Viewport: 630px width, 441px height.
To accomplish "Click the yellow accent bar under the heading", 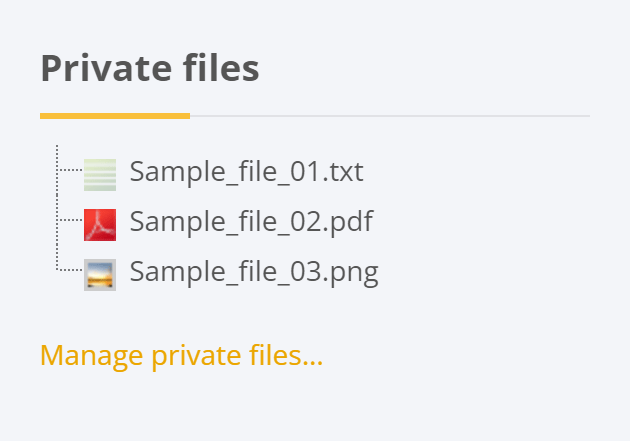I will pyautogui.click(x=114, y=116).
